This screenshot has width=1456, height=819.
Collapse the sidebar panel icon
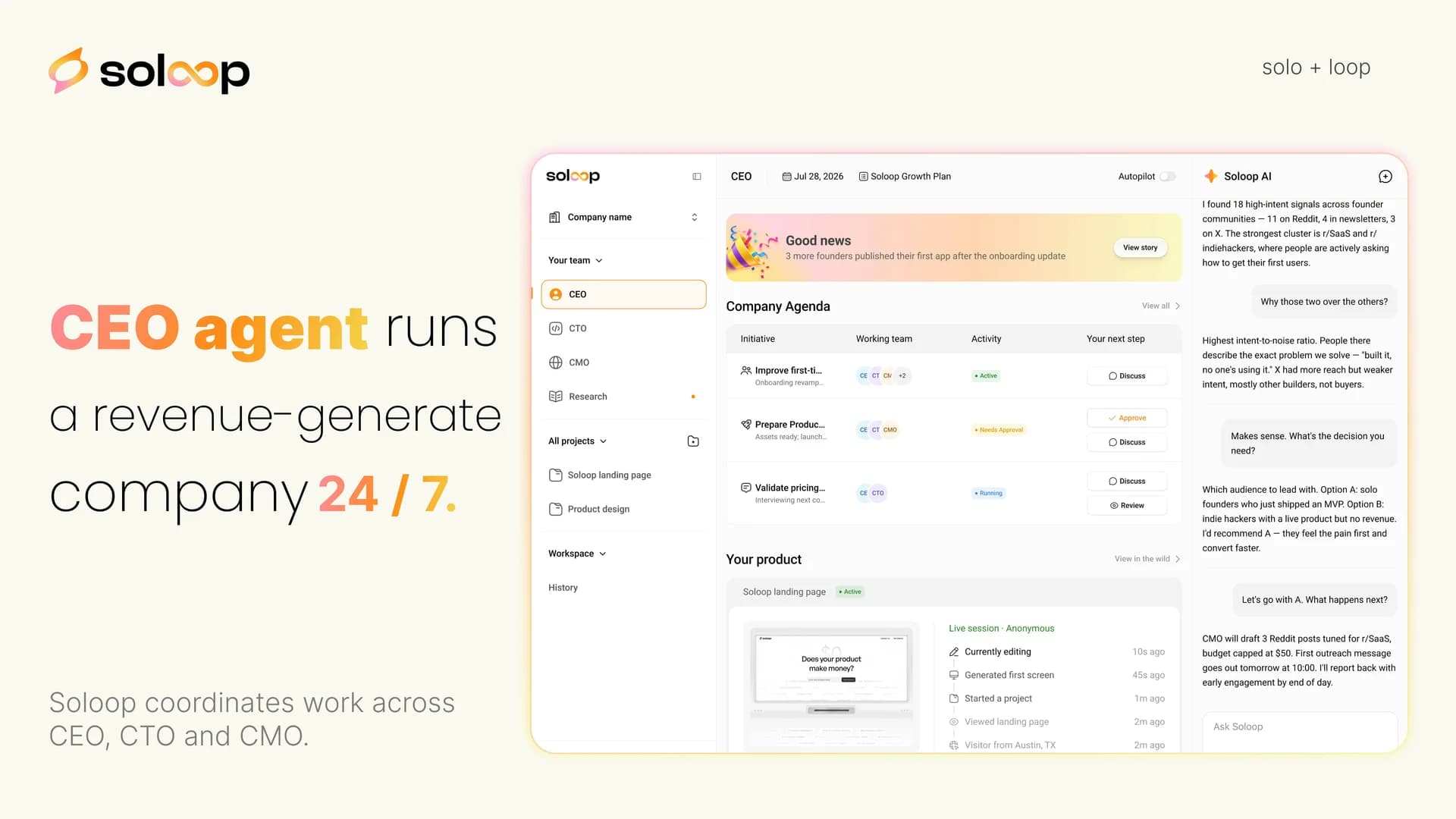tap(696, 177)
